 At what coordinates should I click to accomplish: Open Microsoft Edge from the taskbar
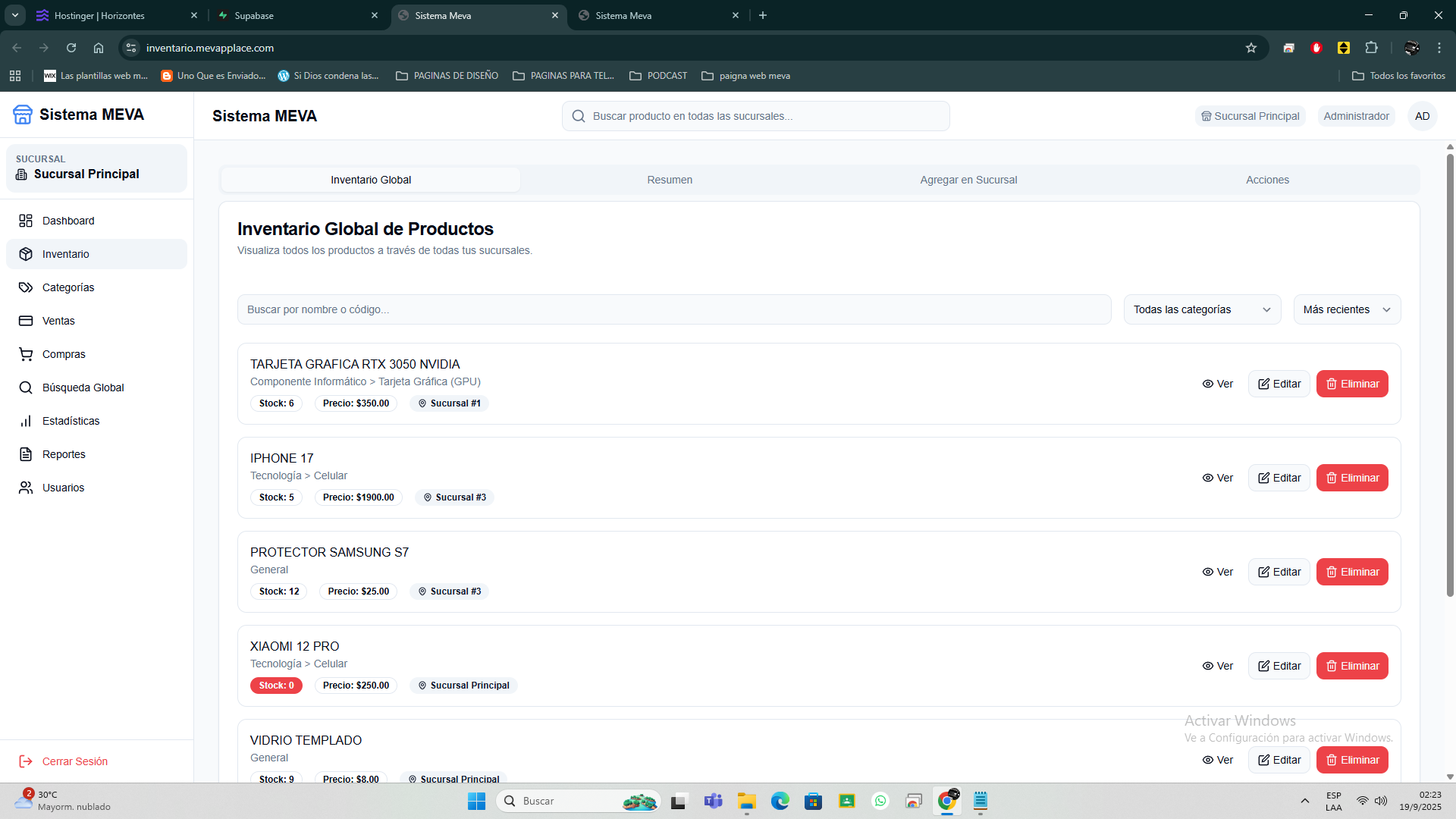(780, 801)
